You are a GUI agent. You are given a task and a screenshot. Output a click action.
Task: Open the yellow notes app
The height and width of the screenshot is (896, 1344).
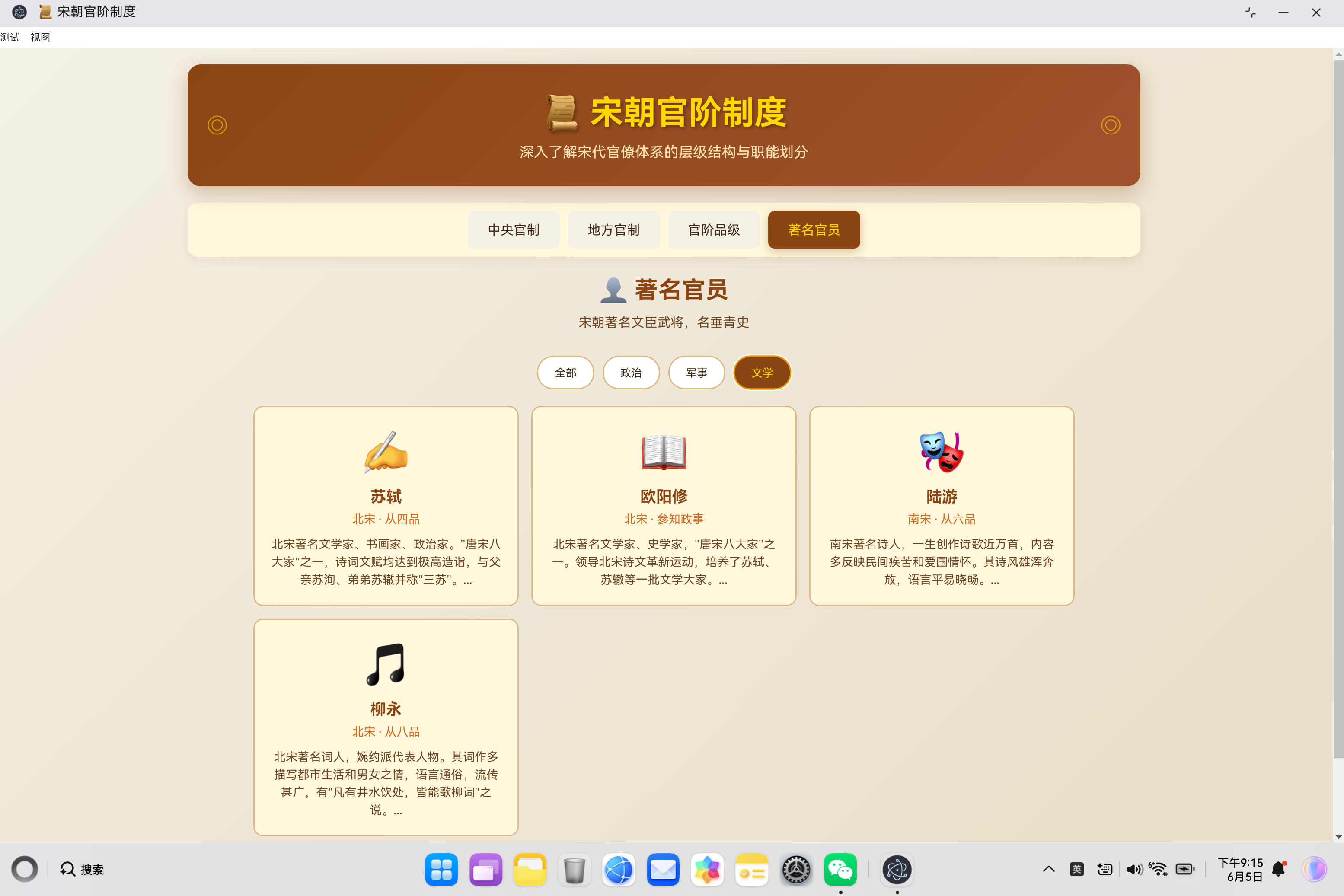click(x=751, y=870)
